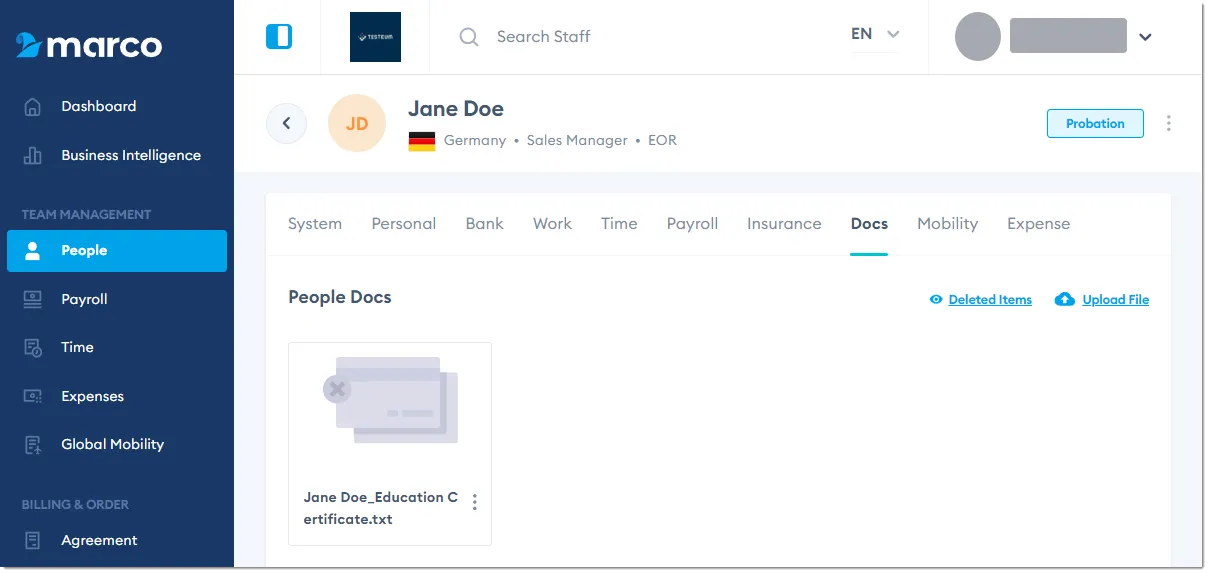1208x573 pixels.
Task: Click the Payroll sidebar icon
Action: pos(33,299)
